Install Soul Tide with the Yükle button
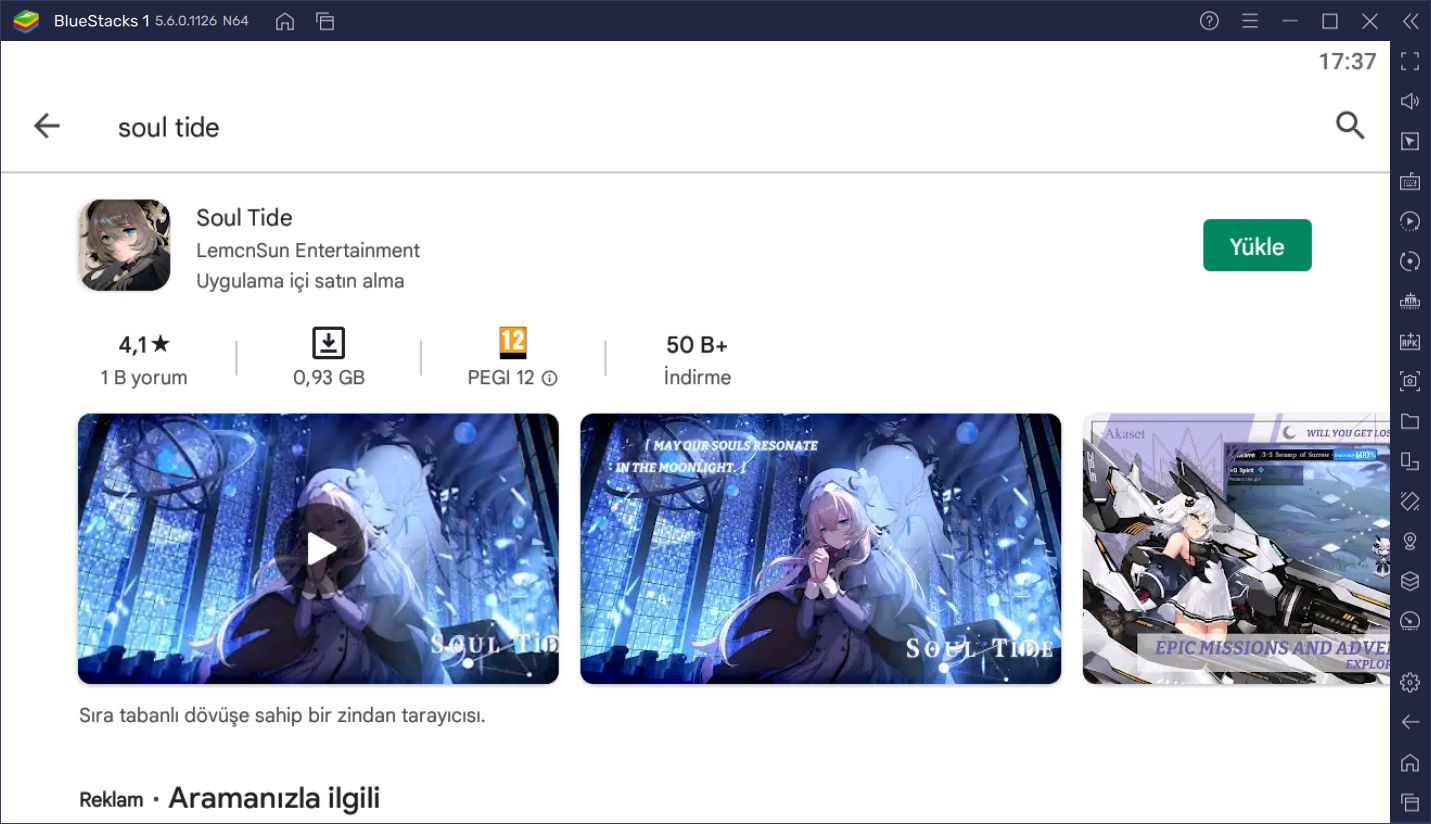 click(x=1257, y=245)
